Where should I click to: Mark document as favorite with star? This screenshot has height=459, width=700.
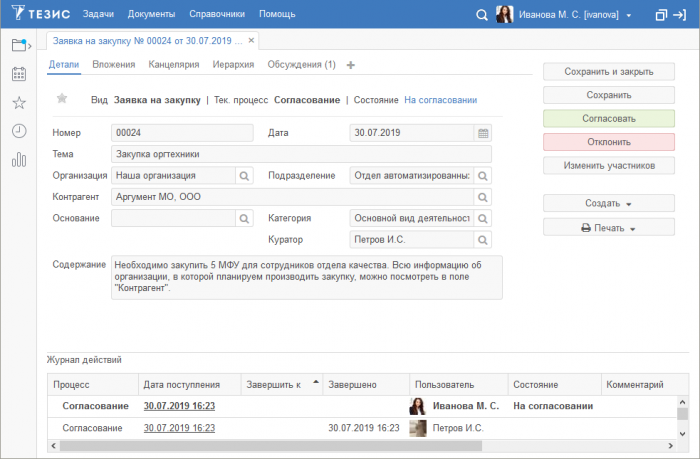click(x=62, y=99)
